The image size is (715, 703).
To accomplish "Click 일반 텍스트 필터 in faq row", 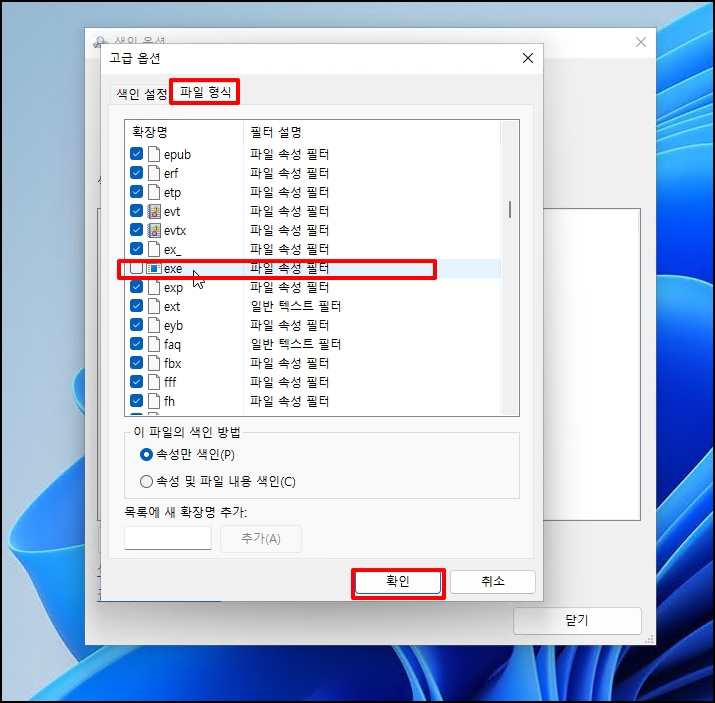I will pyautogui.click(x=296, y=344).
